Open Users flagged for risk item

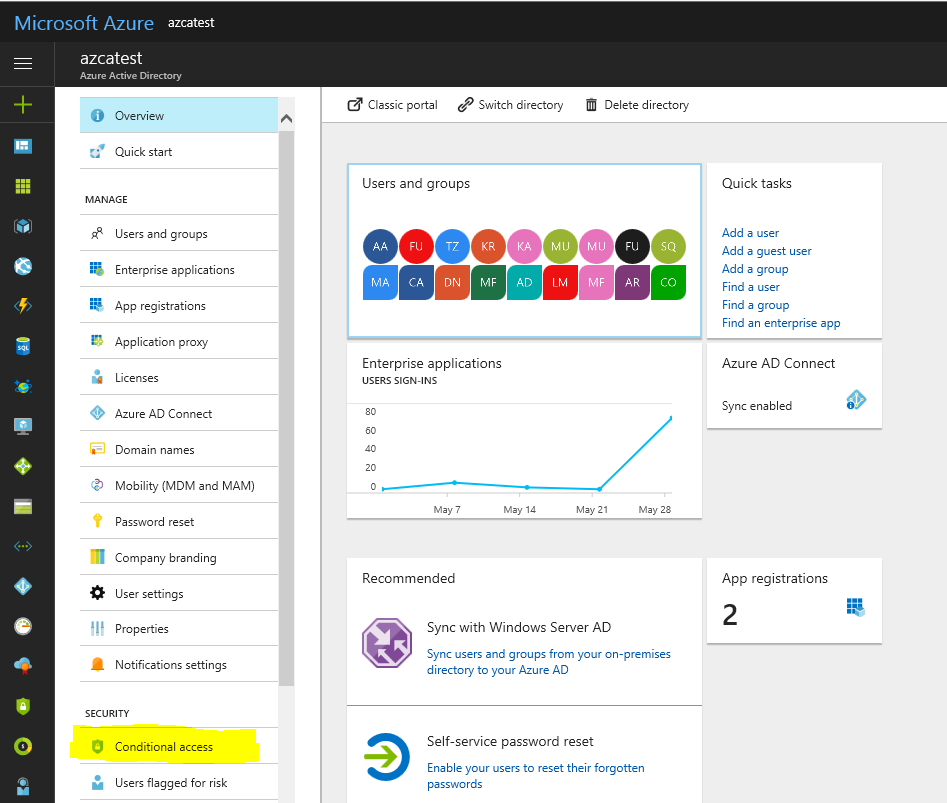click(x=179, y=783)
